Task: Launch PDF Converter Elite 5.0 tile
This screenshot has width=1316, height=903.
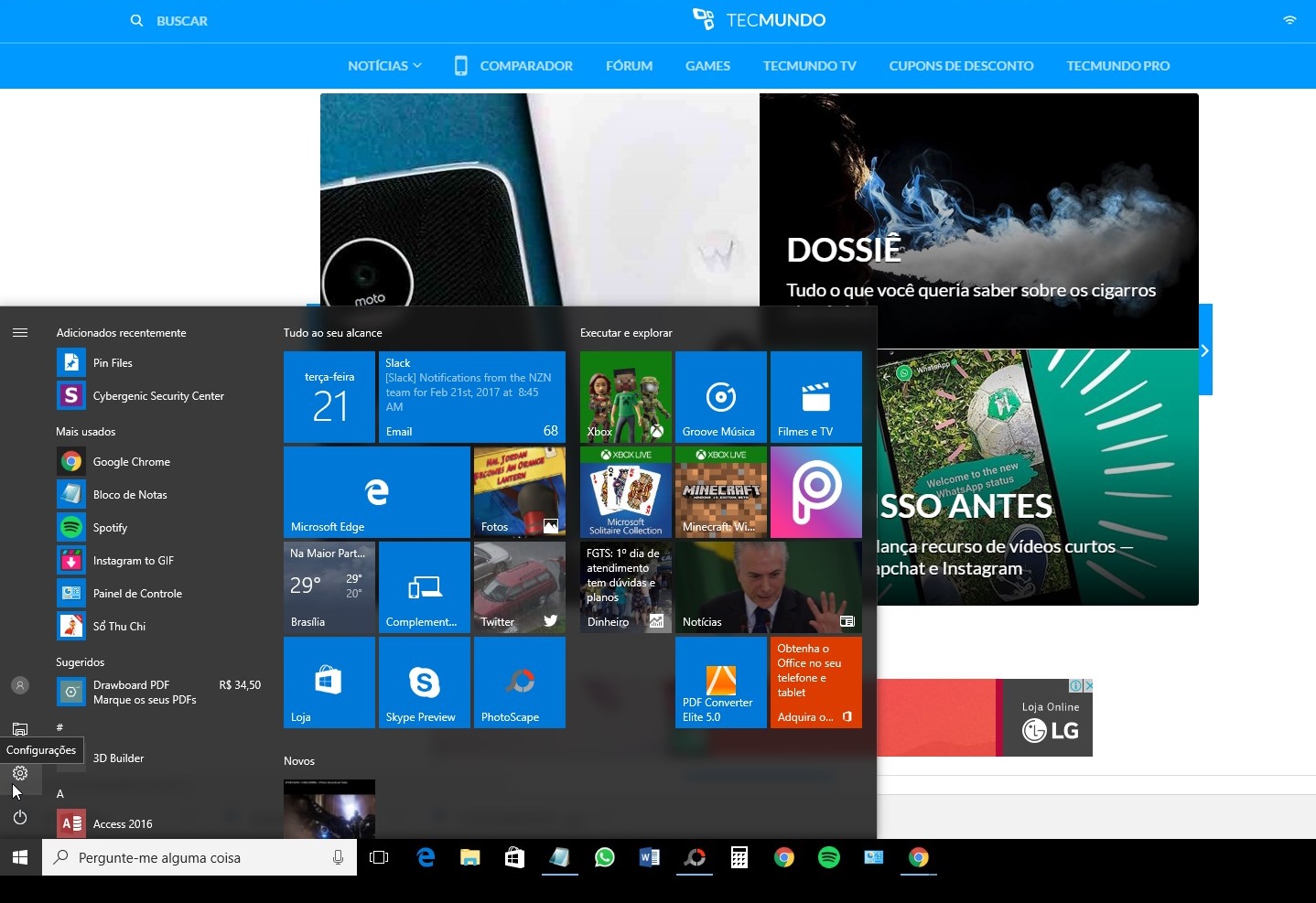Action: coord(721,683)
